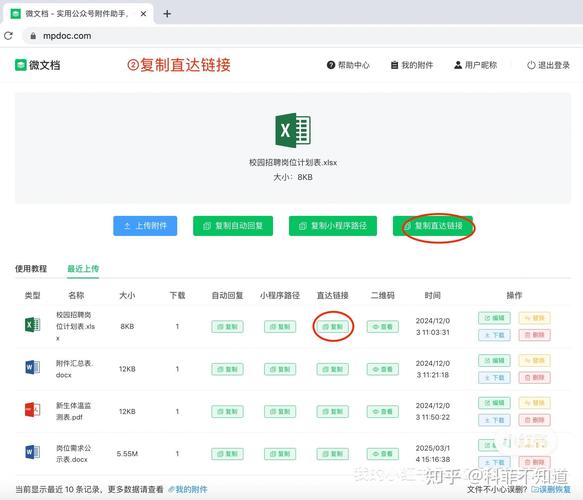
Task: Click 删除 for 校园招聘岗位计划表.xlsx row
Action: tap(534, 335)
